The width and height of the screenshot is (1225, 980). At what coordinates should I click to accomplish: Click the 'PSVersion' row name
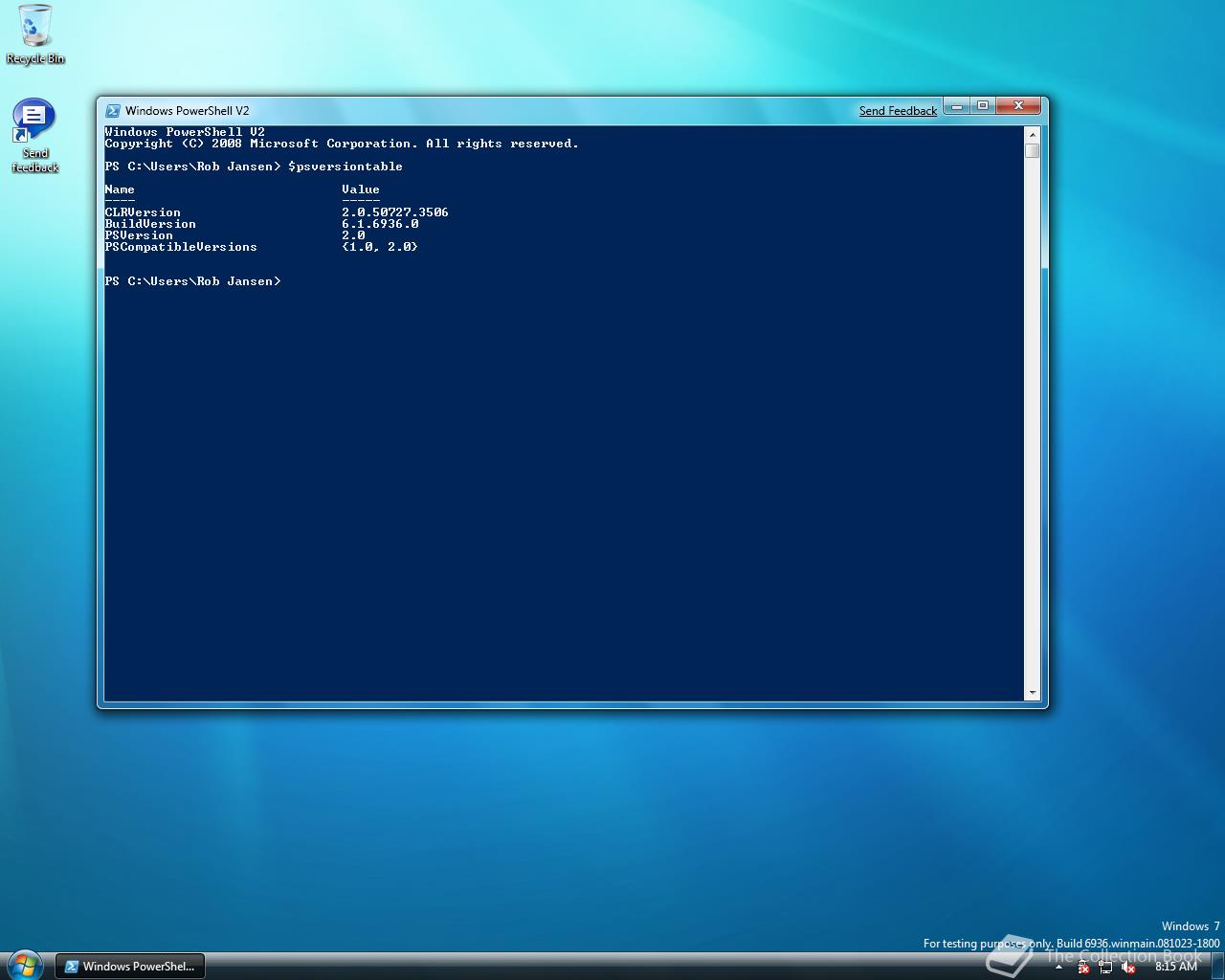pos(139,235)
